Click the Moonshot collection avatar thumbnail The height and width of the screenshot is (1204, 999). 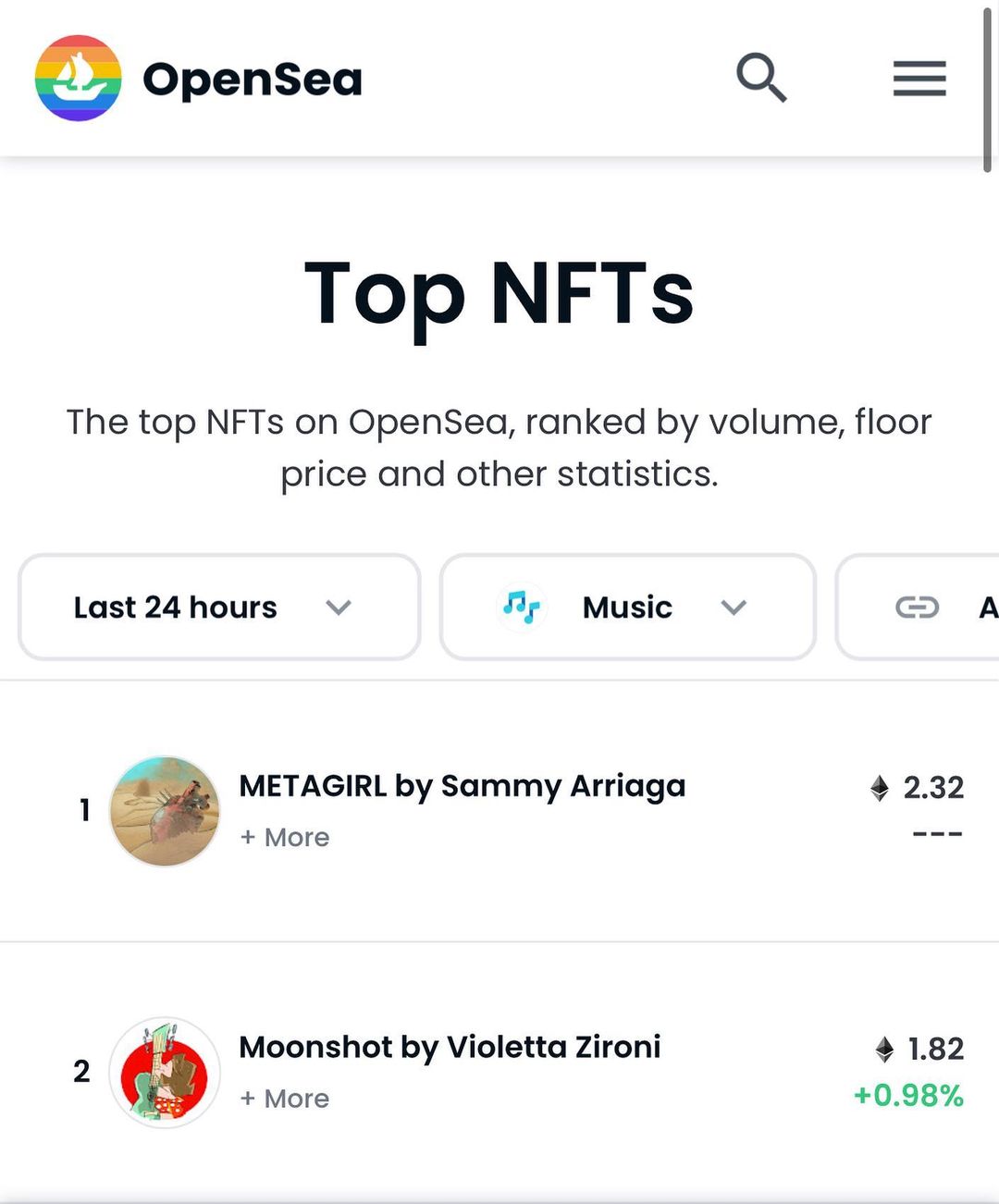tap(165, 1073)
